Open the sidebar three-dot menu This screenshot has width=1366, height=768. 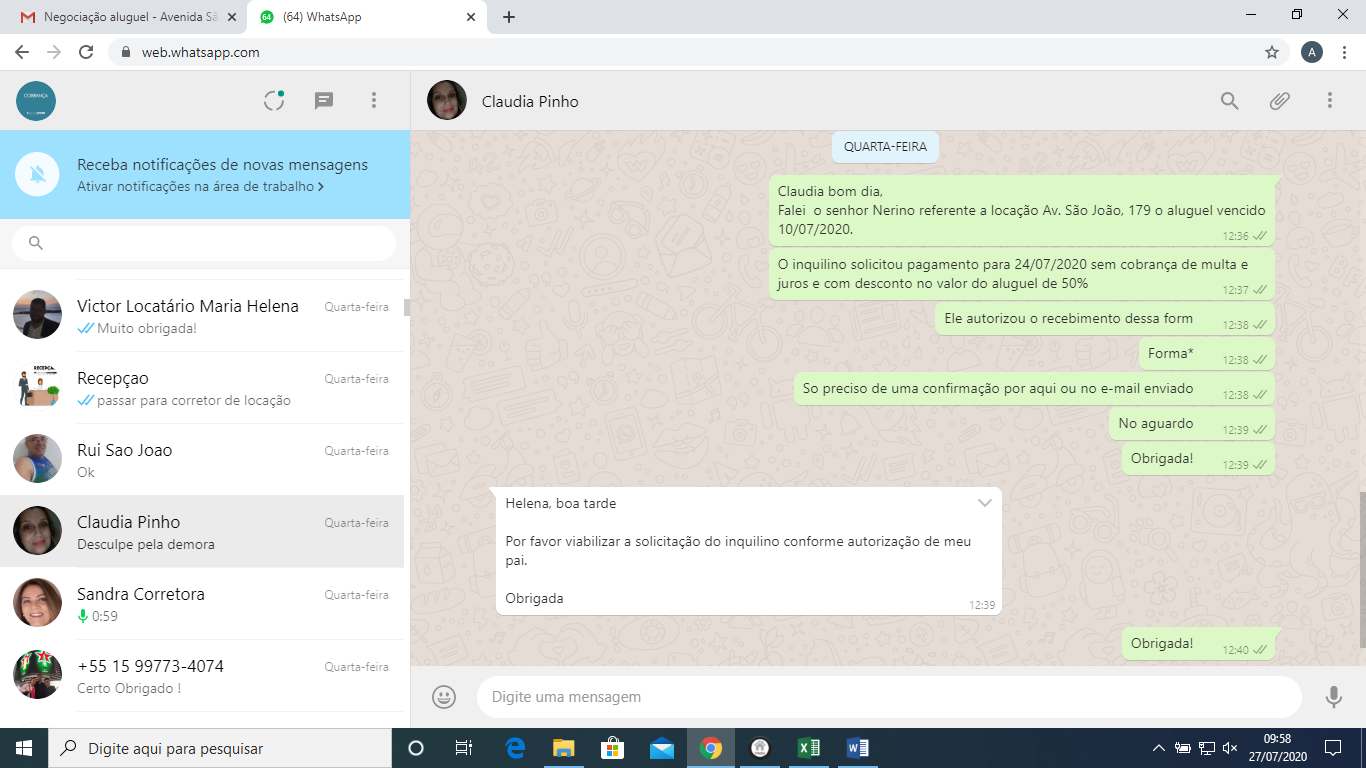tap(373, 100)
